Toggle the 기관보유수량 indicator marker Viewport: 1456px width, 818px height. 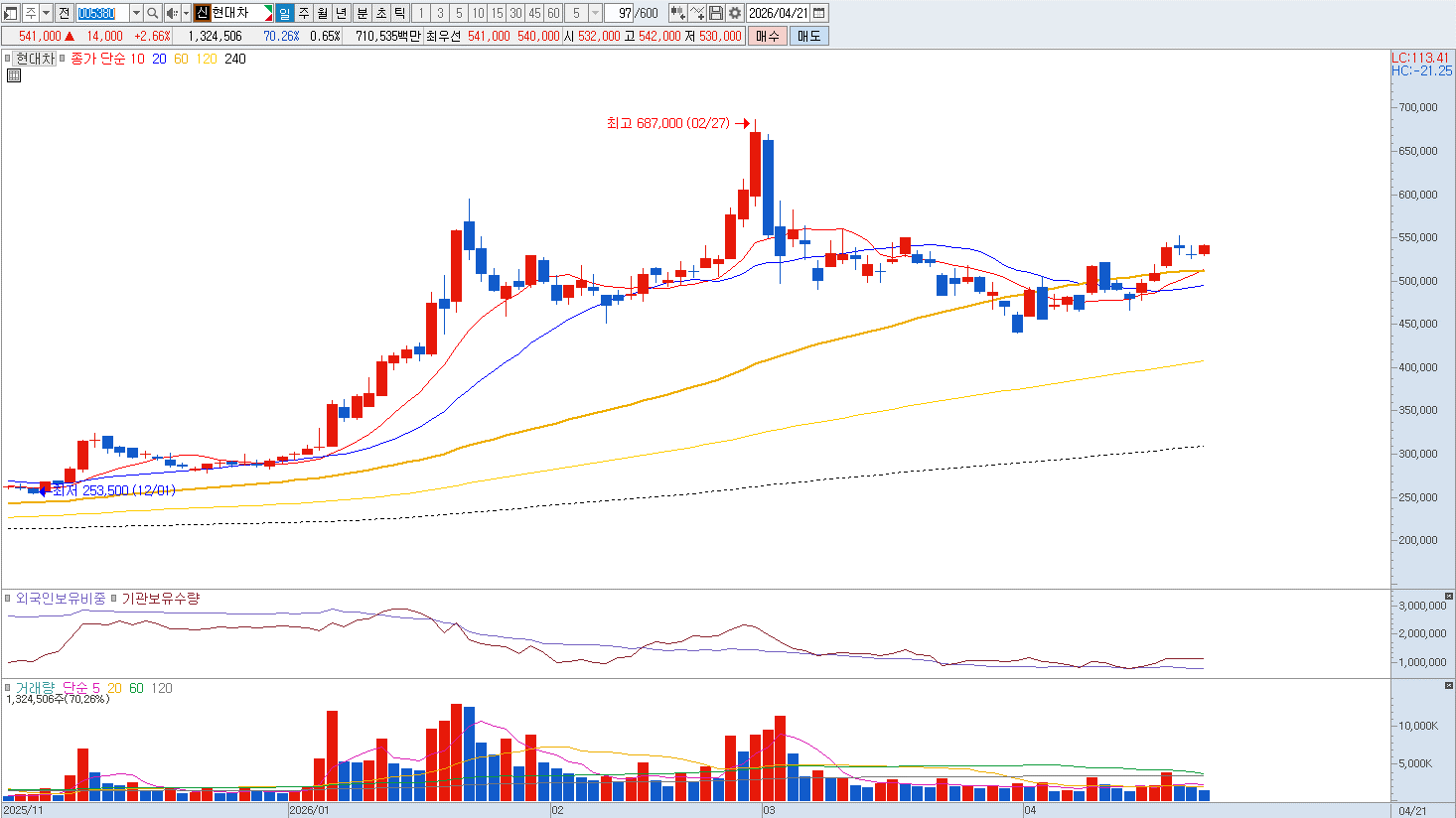pos(113,599)
